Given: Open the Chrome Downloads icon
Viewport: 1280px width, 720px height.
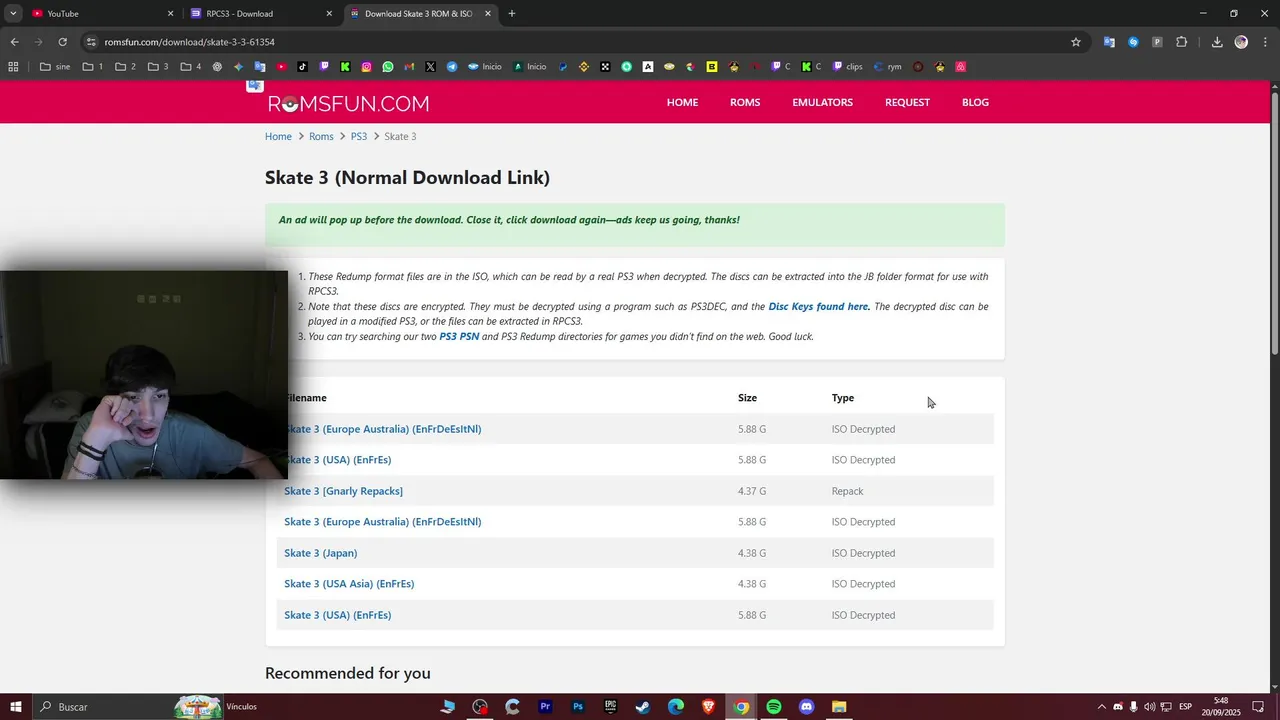Looking at the screenshot, I should click(1217, 42).
